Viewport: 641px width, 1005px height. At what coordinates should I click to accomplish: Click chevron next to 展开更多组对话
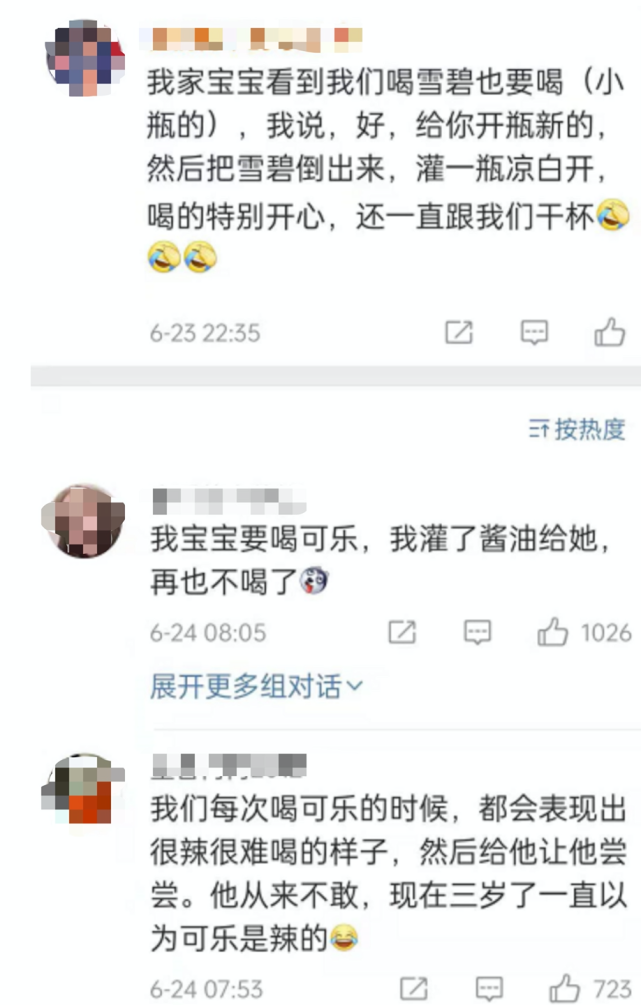pyautogui.click(x=355, y=687)
